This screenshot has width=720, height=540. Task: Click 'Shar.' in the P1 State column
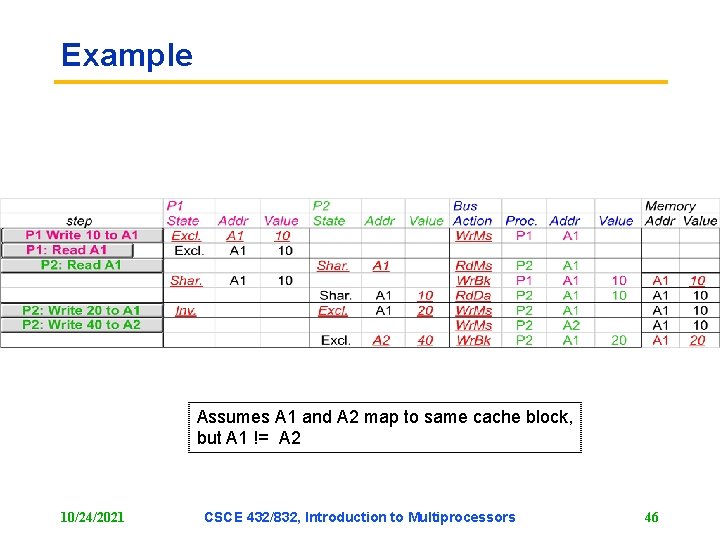click(186, 281)
